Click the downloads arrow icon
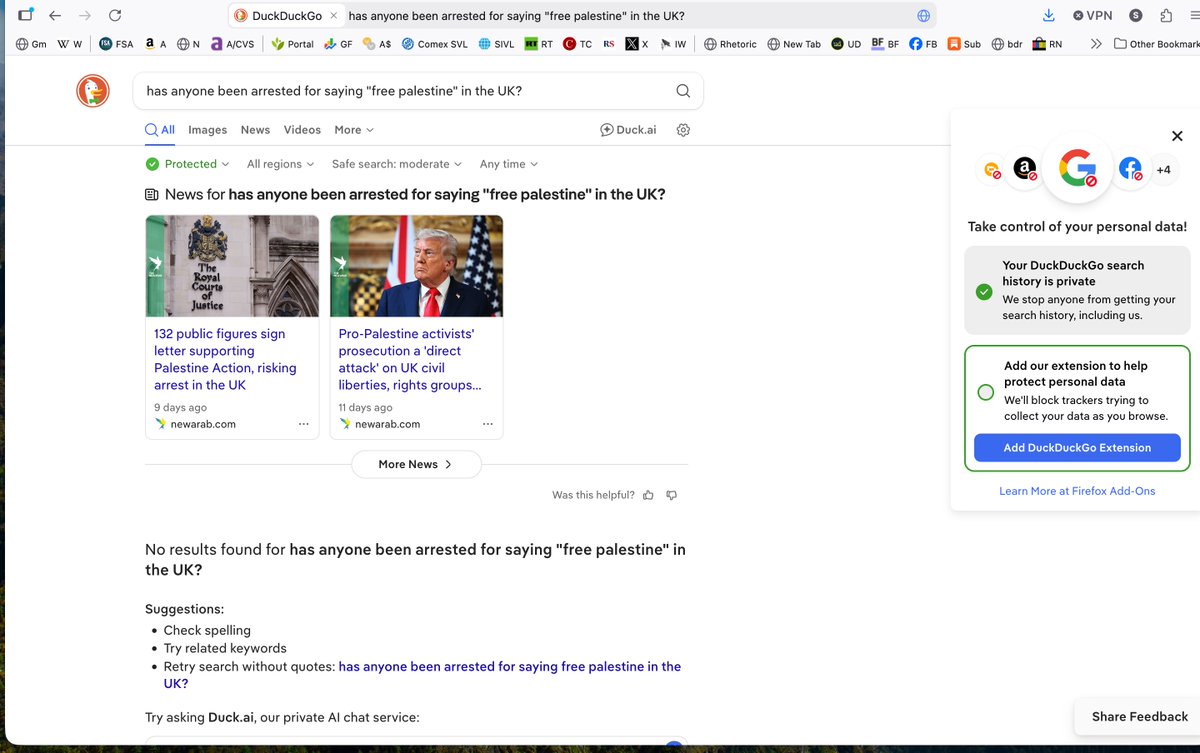Image resolution: width=1200 pixels, height=753 pixels. point(1048,15)
